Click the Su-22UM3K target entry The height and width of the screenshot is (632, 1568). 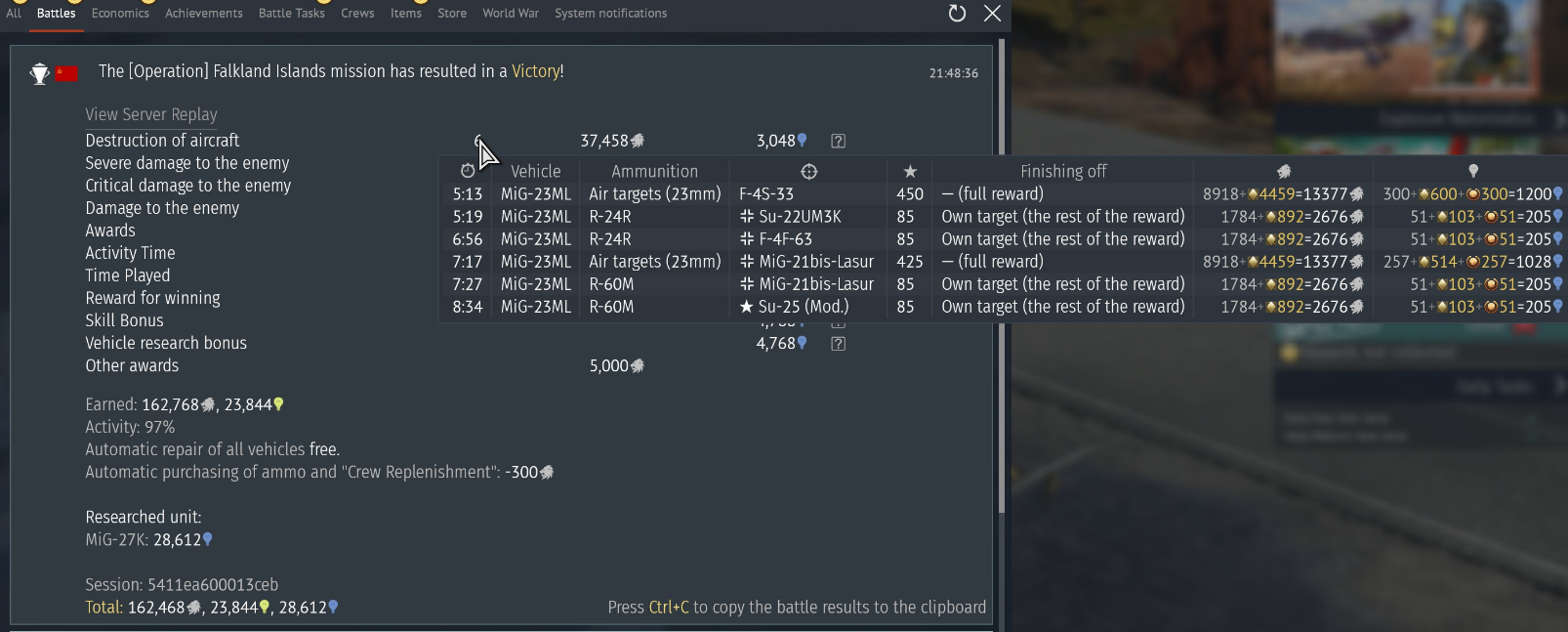791,217
